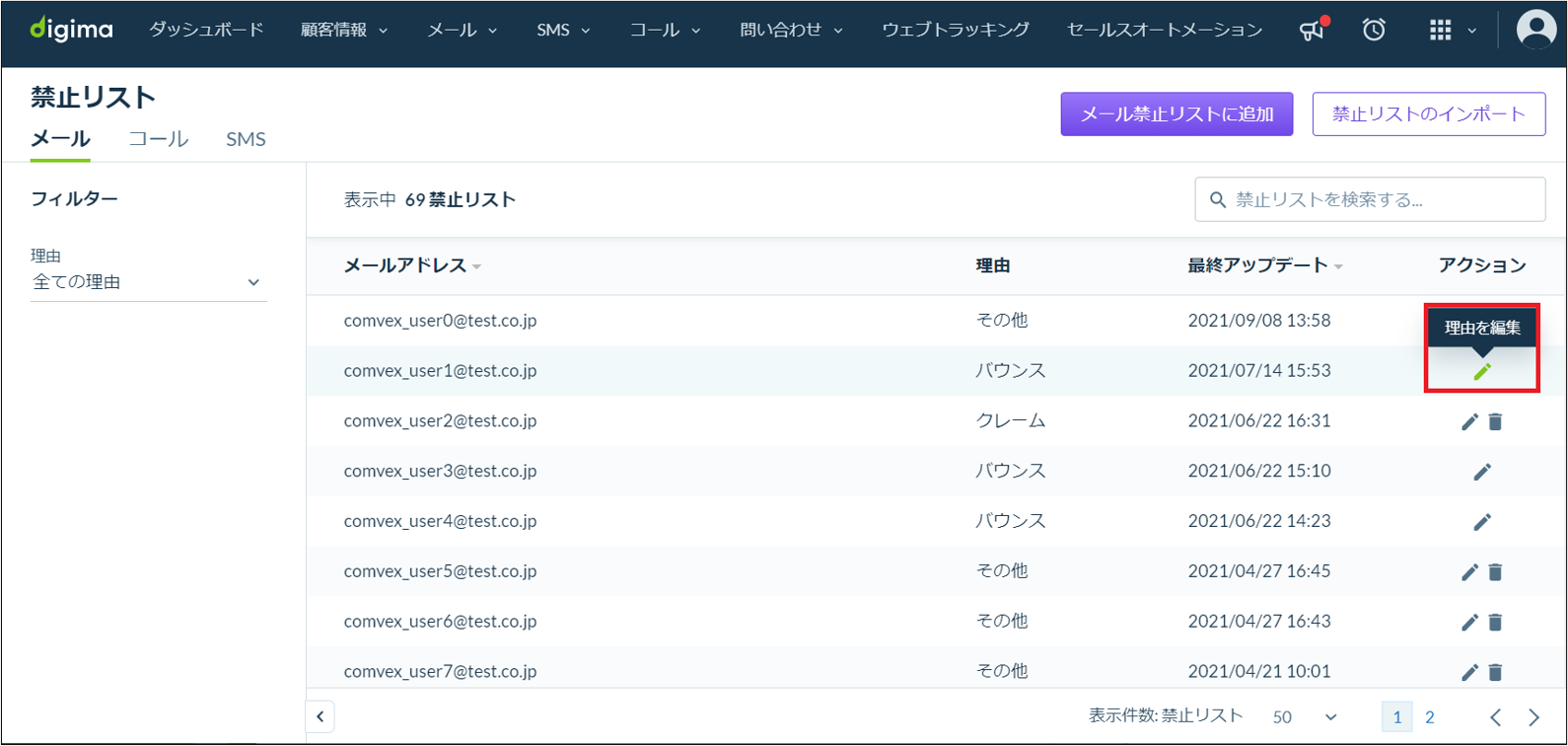Switch to the SMS tab under 禁止リスト

tap(246, 139)
